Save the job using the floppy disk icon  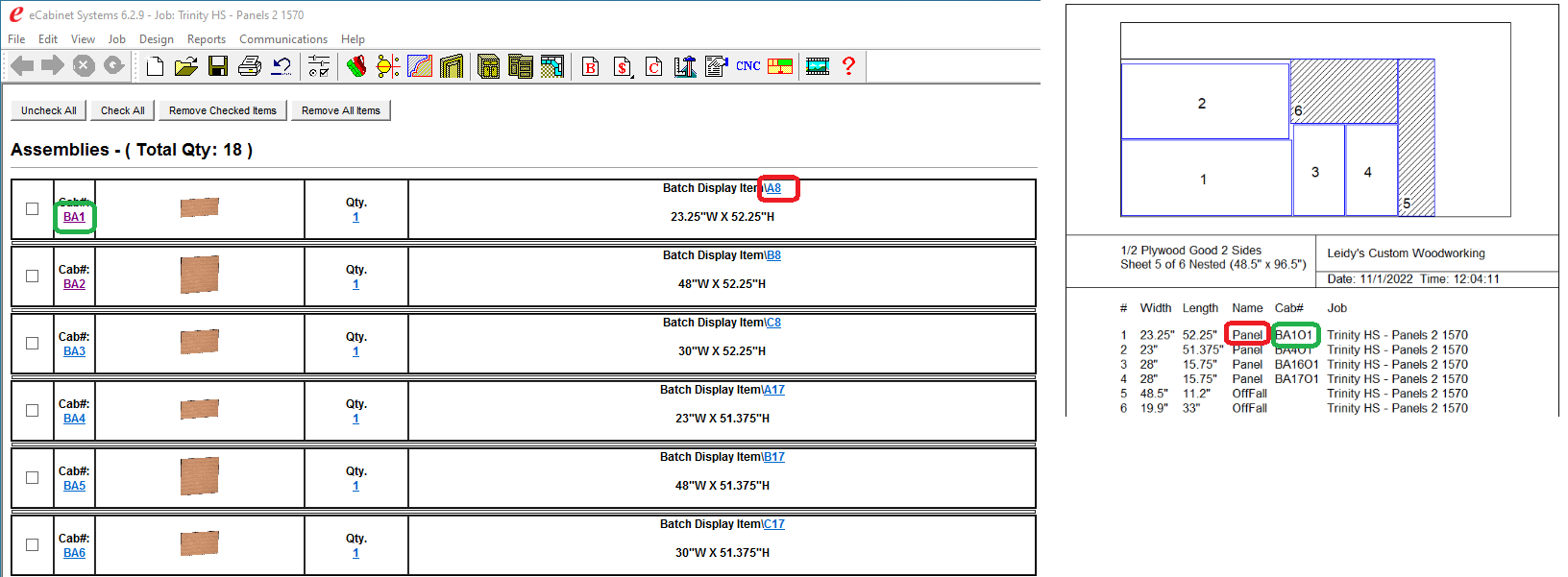pyautogui.click(x=218, y=66)
